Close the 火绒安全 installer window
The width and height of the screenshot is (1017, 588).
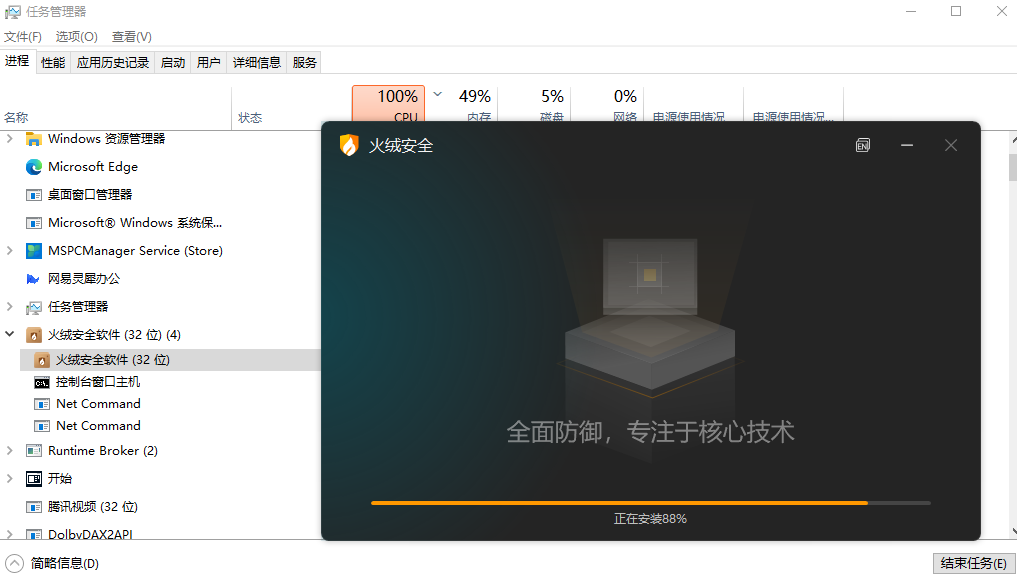(x=951, y=145)
